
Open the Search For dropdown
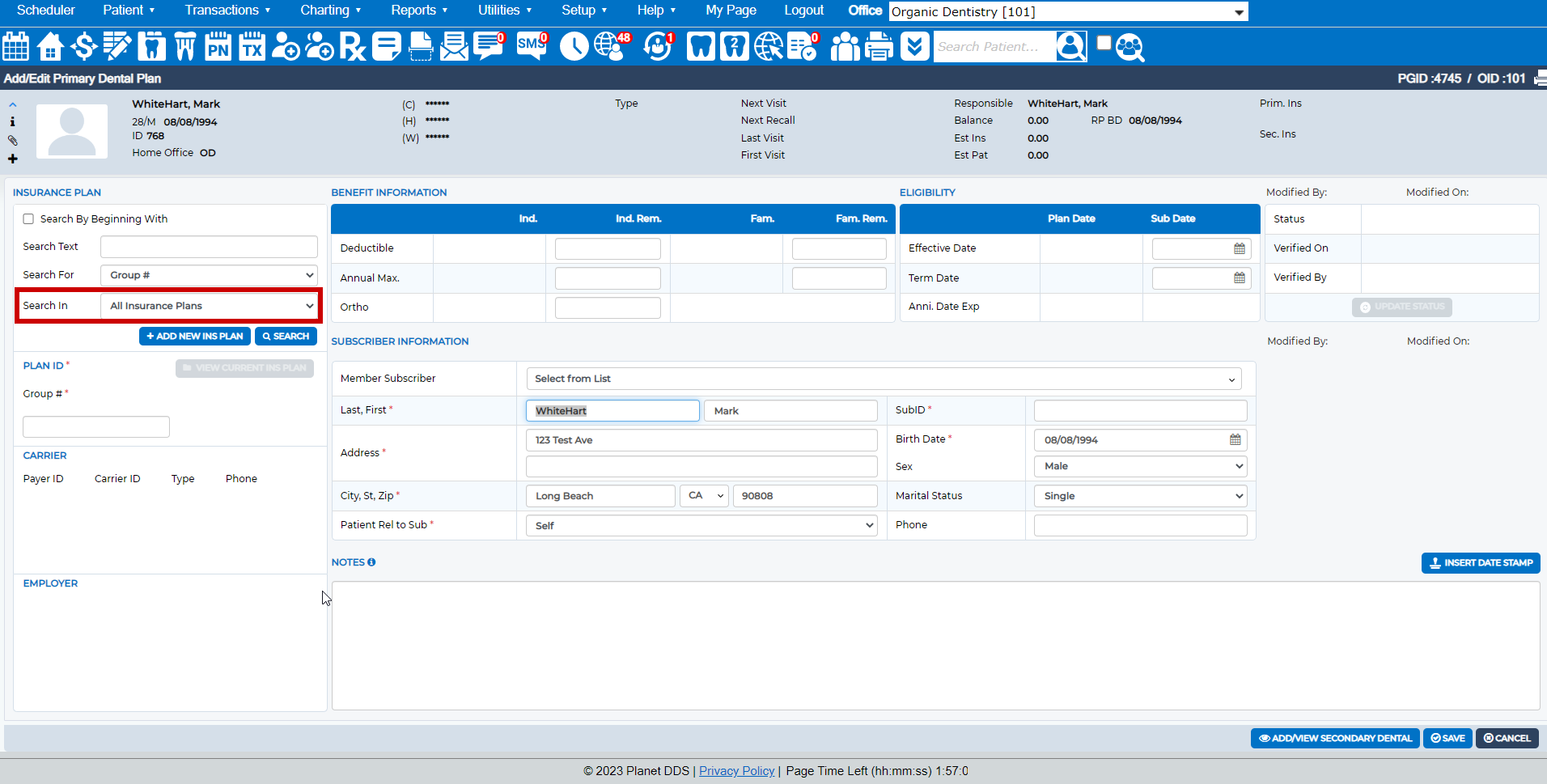[x=209, y=275]
